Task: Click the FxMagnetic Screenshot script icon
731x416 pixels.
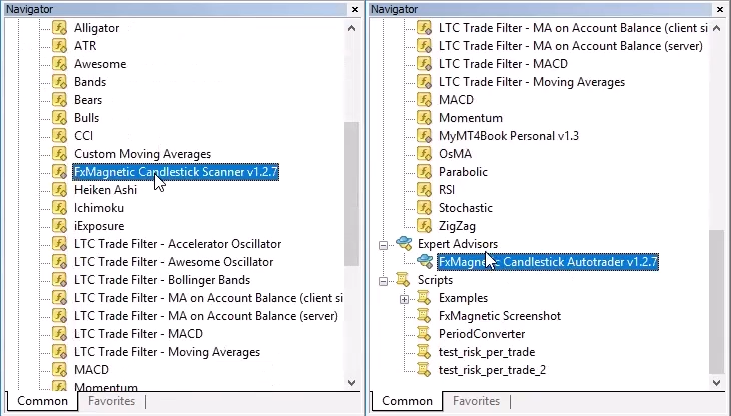Action: (424, 316)
